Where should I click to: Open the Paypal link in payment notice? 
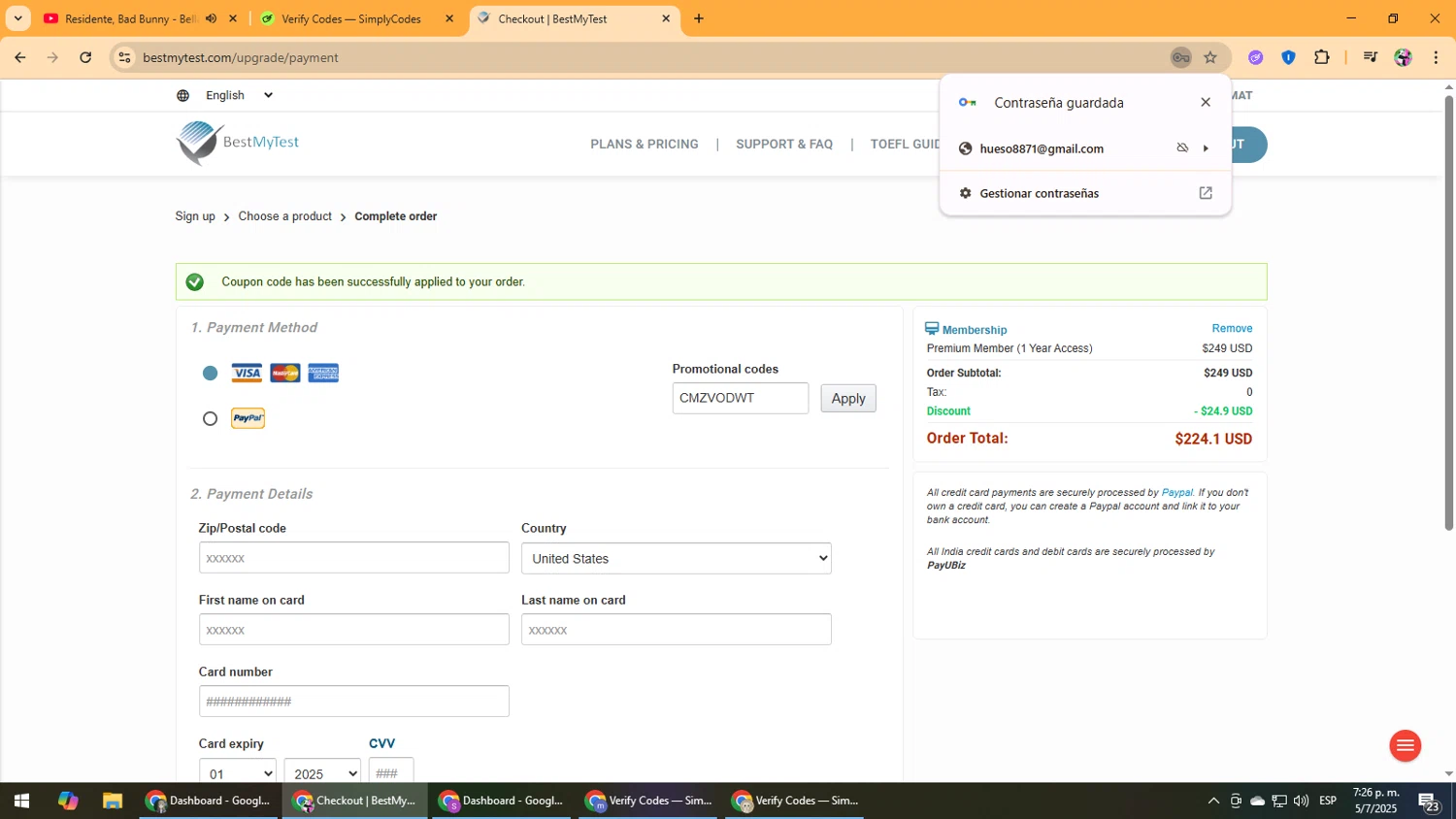[x=1176, y=492]
